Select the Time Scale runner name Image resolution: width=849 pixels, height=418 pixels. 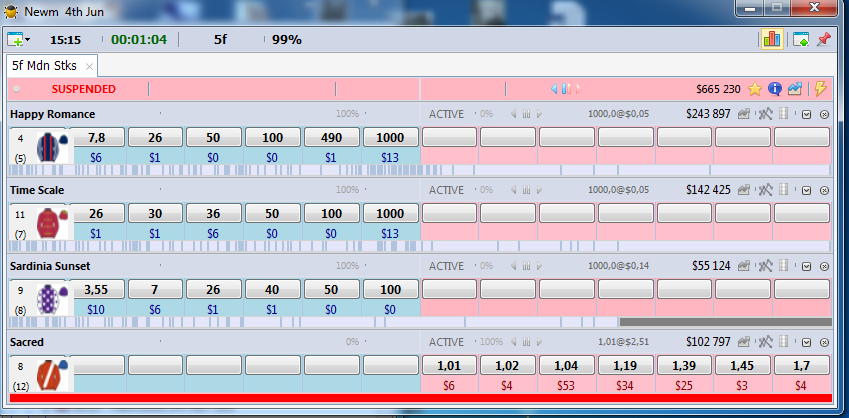37,190
